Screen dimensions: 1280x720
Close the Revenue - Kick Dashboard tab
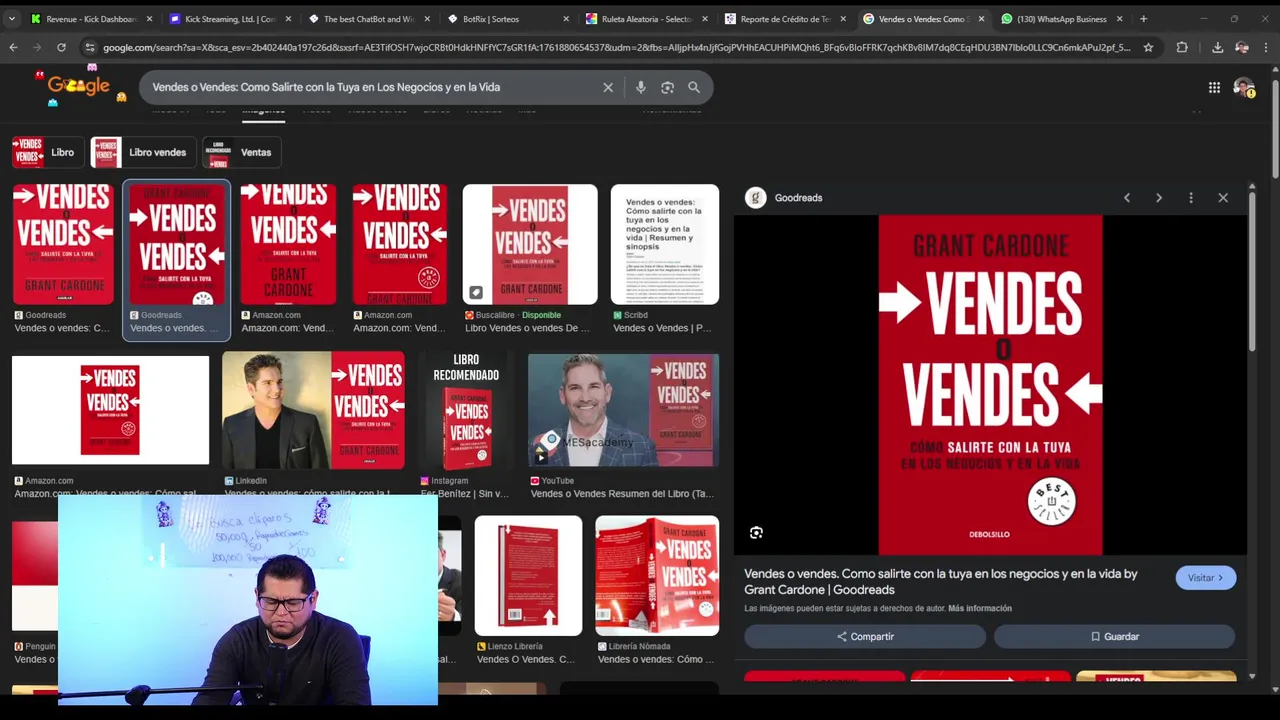coord(150,19)
